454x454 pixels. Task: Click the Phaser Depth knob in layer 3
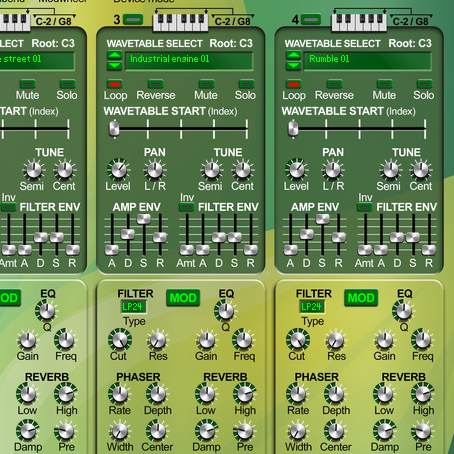[157, 394]
